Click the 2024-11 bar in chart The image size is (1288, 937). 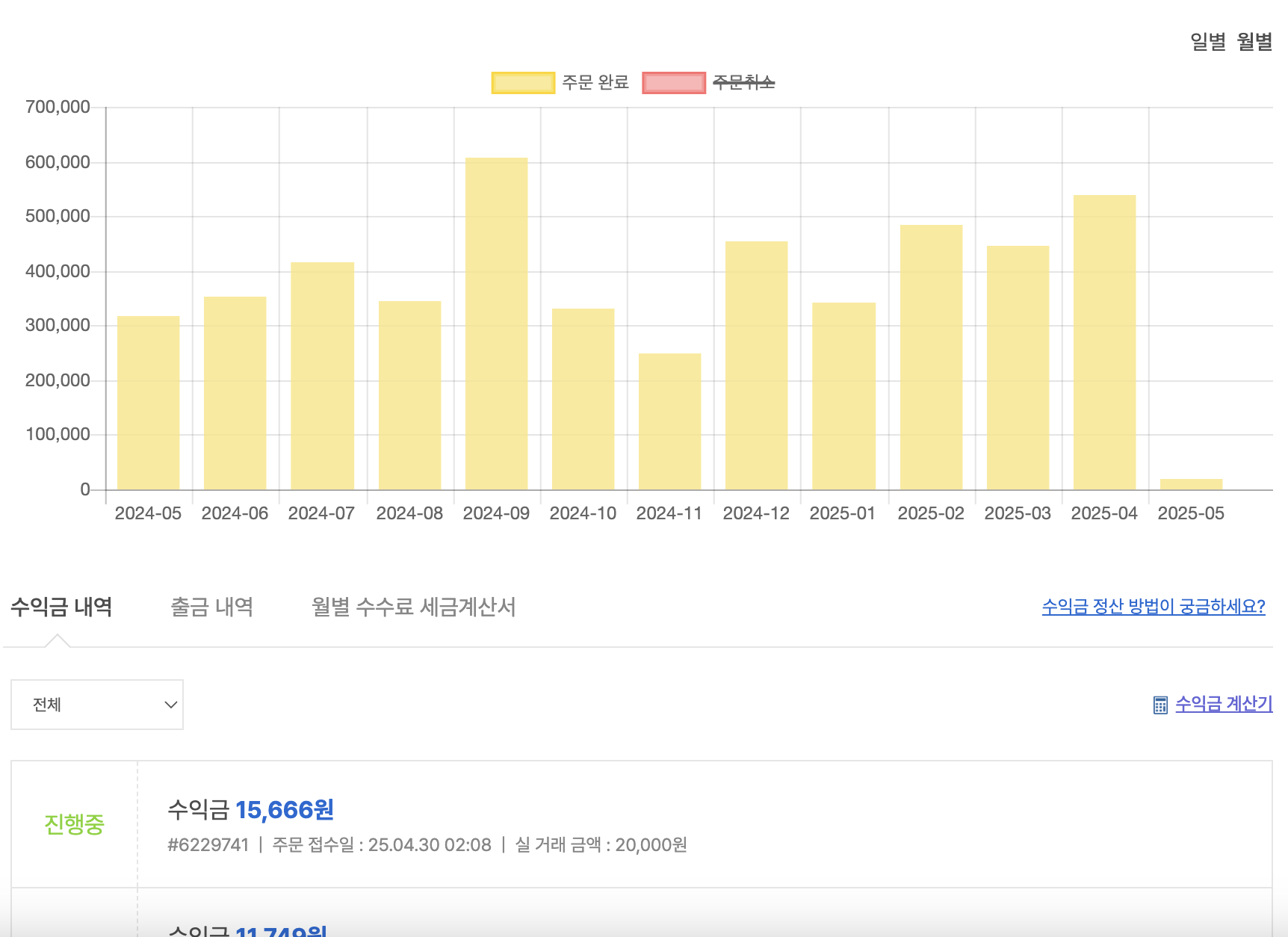click(669, 421)
